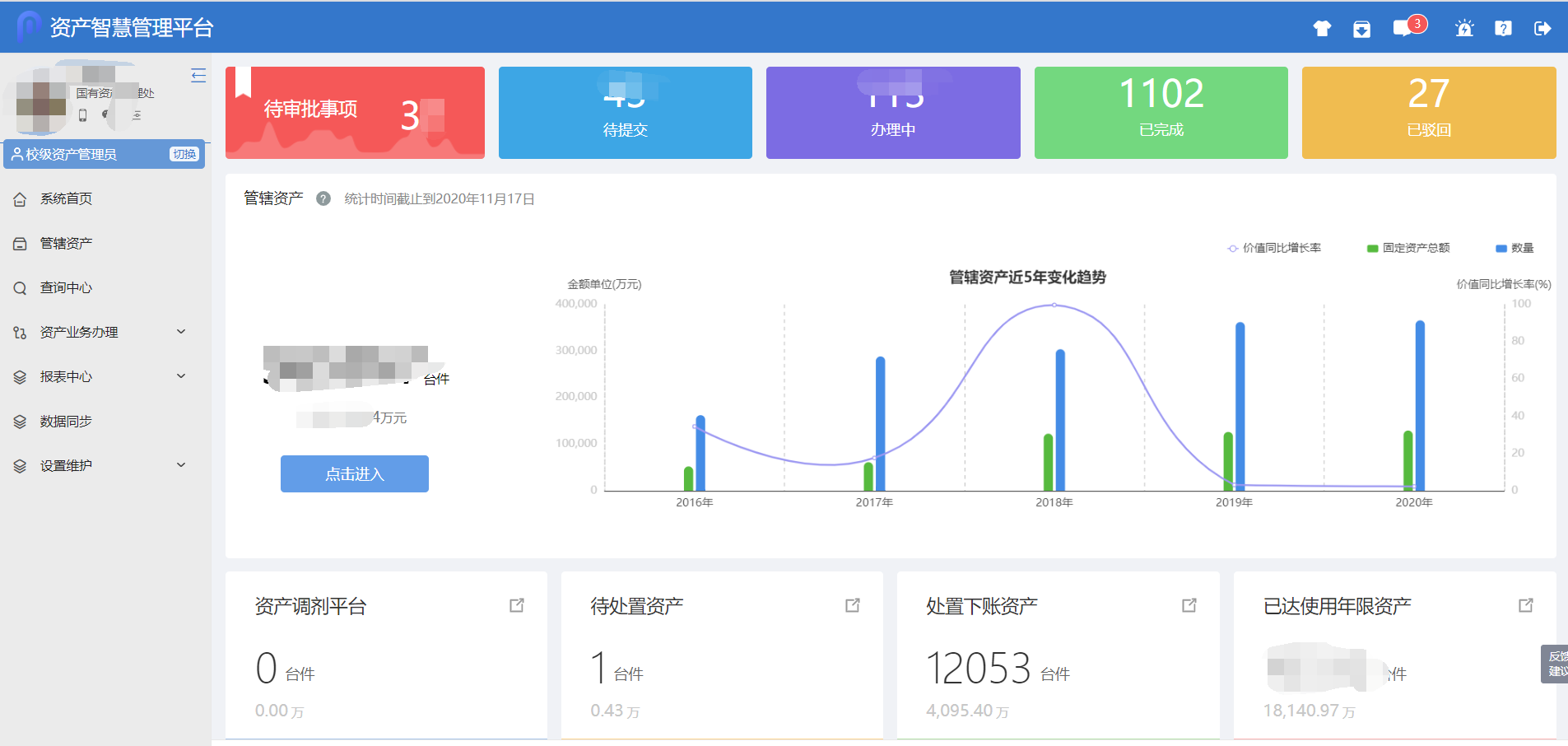The height and width of the screenshot is (746, 1568).
Task: Collapse the sidebar with the fold icon
Action: pos(198,76)
